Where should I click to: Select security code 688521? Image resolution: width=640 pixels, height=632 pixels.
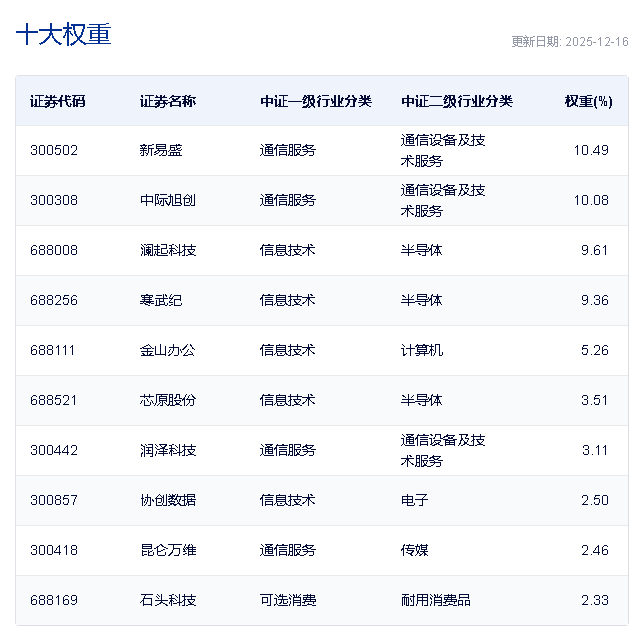pos(53,400)
